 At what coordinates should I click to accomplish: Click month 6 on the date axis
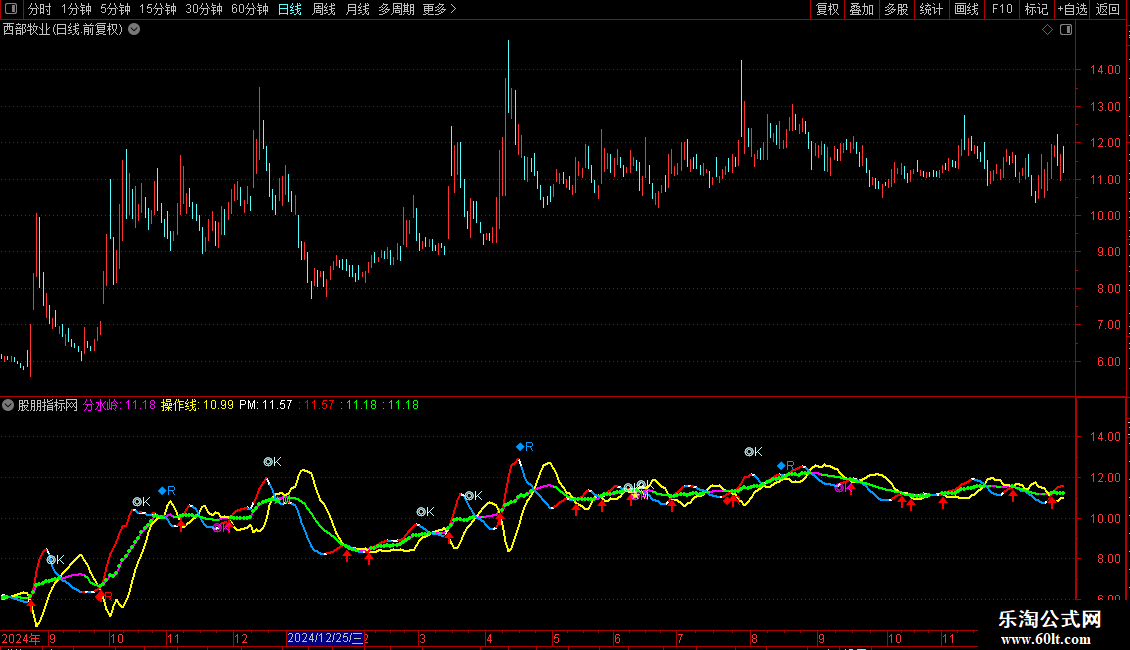(x=618, y=638)
